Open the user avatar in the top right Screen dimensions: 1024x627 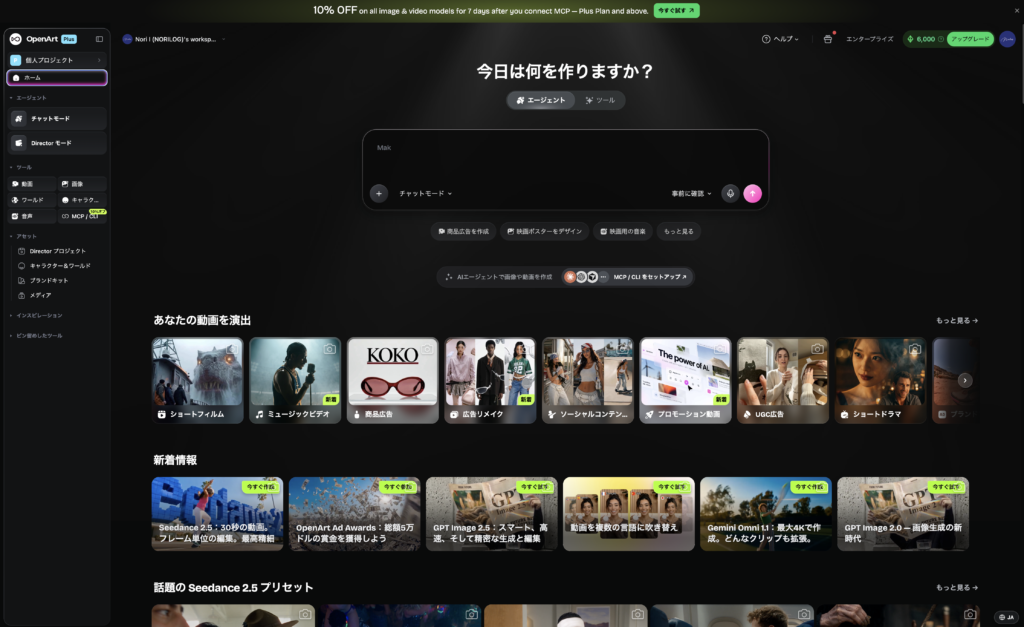1008,39
